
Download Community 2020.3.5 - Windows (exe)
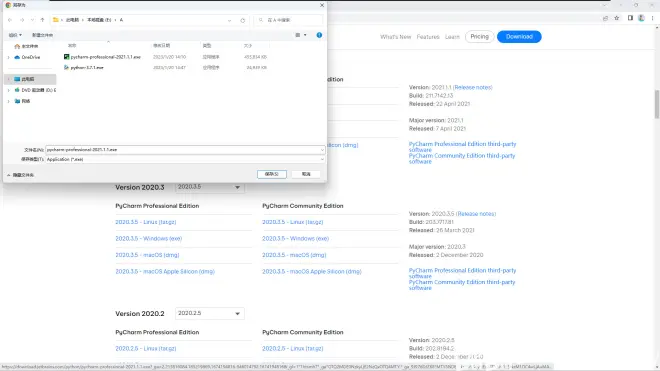(295, 238)
